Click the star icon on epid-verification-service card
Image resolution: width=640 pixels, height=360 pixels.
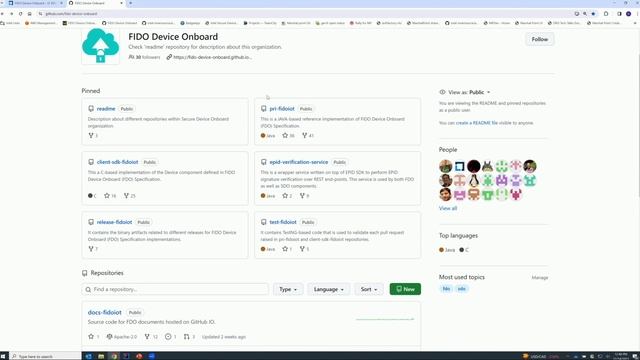point(285,196)
